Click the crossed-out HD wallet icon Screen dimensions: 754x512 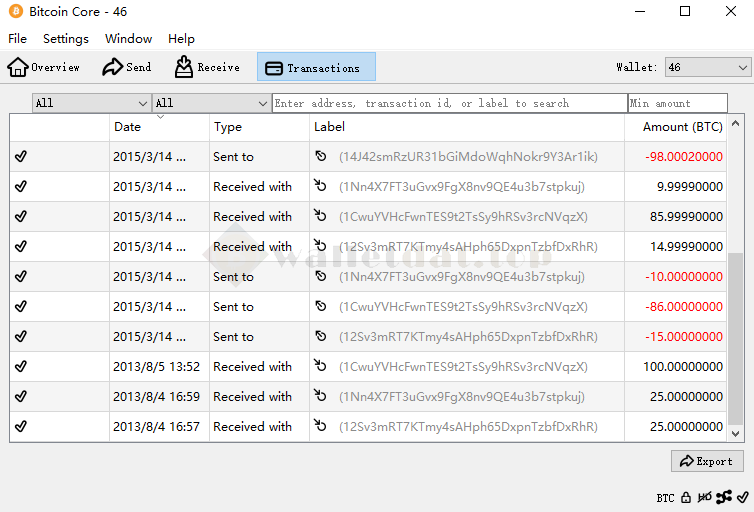tap(704, 497)
